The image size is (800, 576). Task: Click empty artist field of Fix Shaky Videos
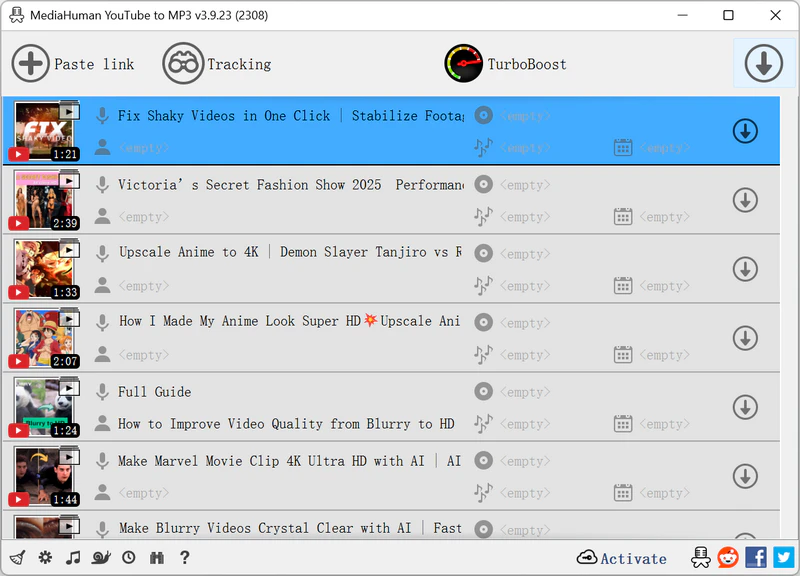tap(143, 148)
